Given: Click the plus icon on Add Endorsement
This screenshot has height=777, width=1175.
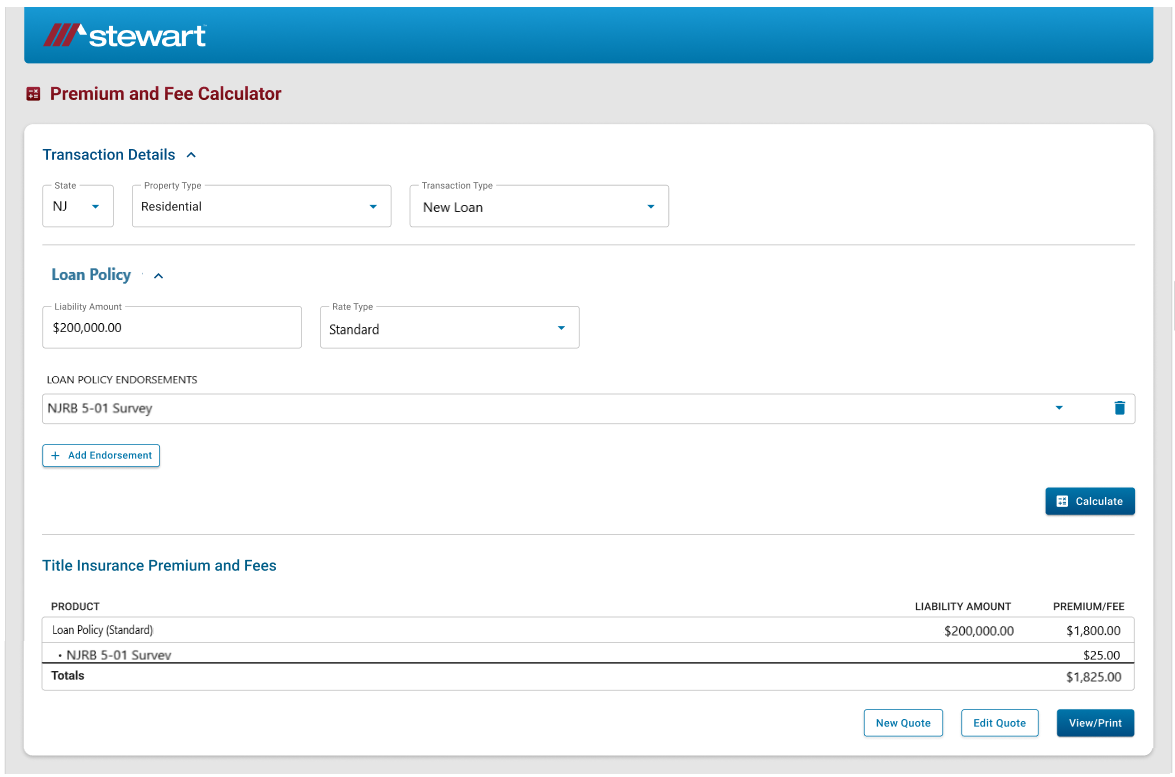Looking at the screenshot, I should pyautogui.click(x=56, y=455).
